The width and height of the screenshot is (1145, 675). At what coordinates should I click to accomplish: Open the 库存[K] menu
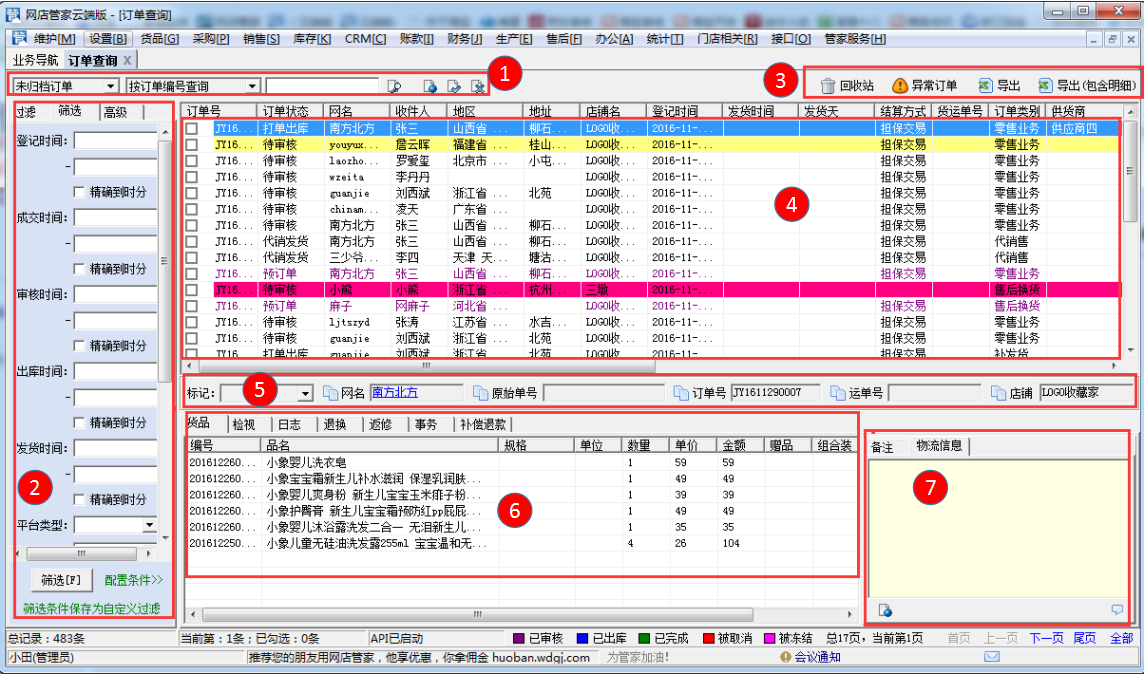click(312, 39)
